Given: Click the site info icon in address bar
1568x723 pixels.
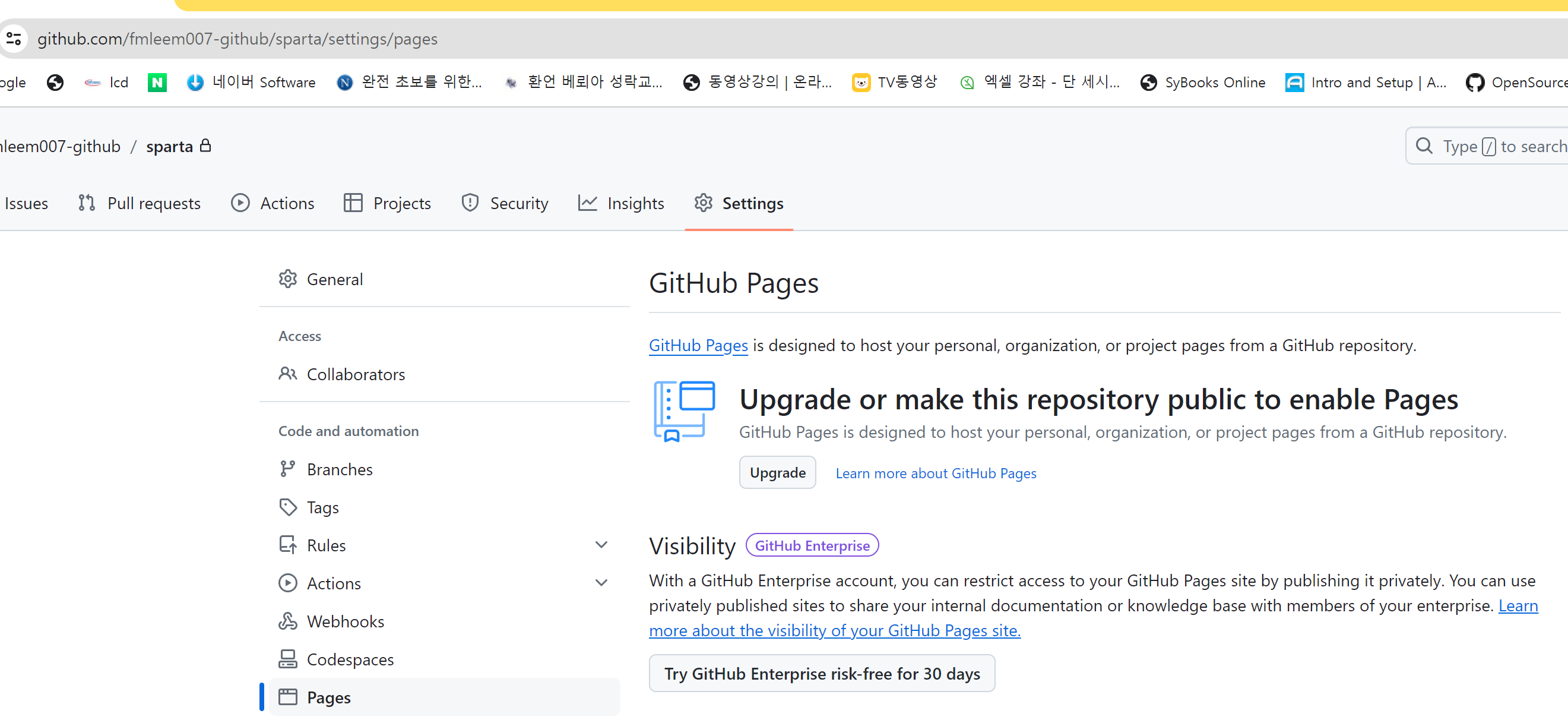Looking at the screenshot, I should (x=14, y=39).
